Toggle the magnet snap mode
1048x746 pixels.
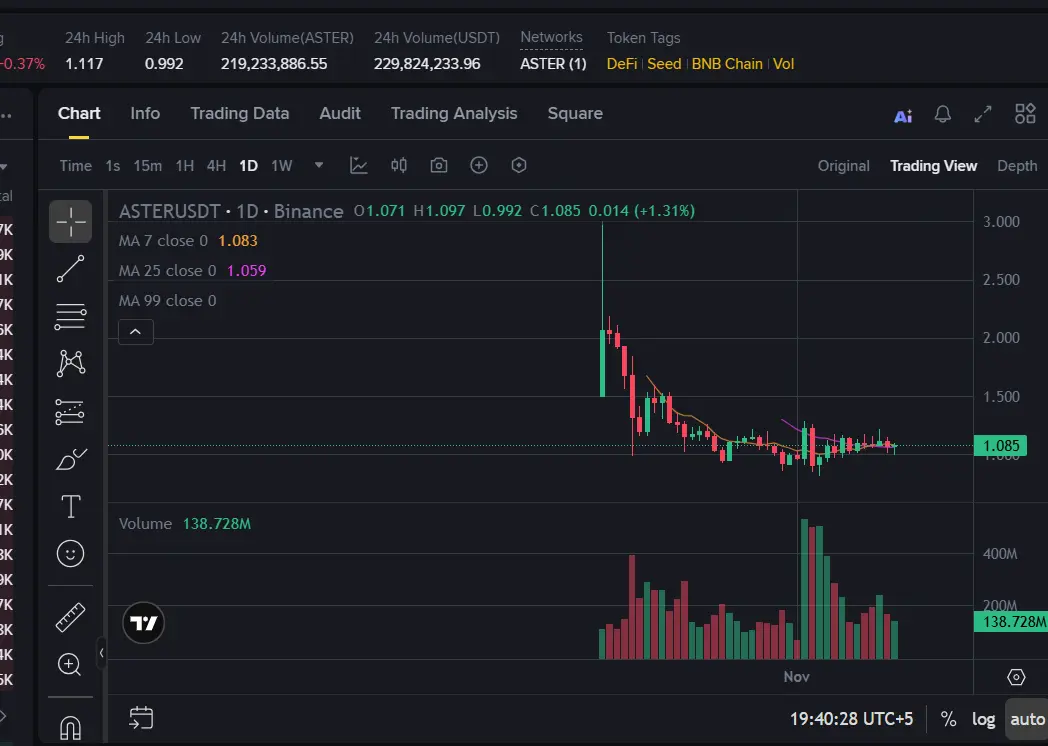click(70, 727)
